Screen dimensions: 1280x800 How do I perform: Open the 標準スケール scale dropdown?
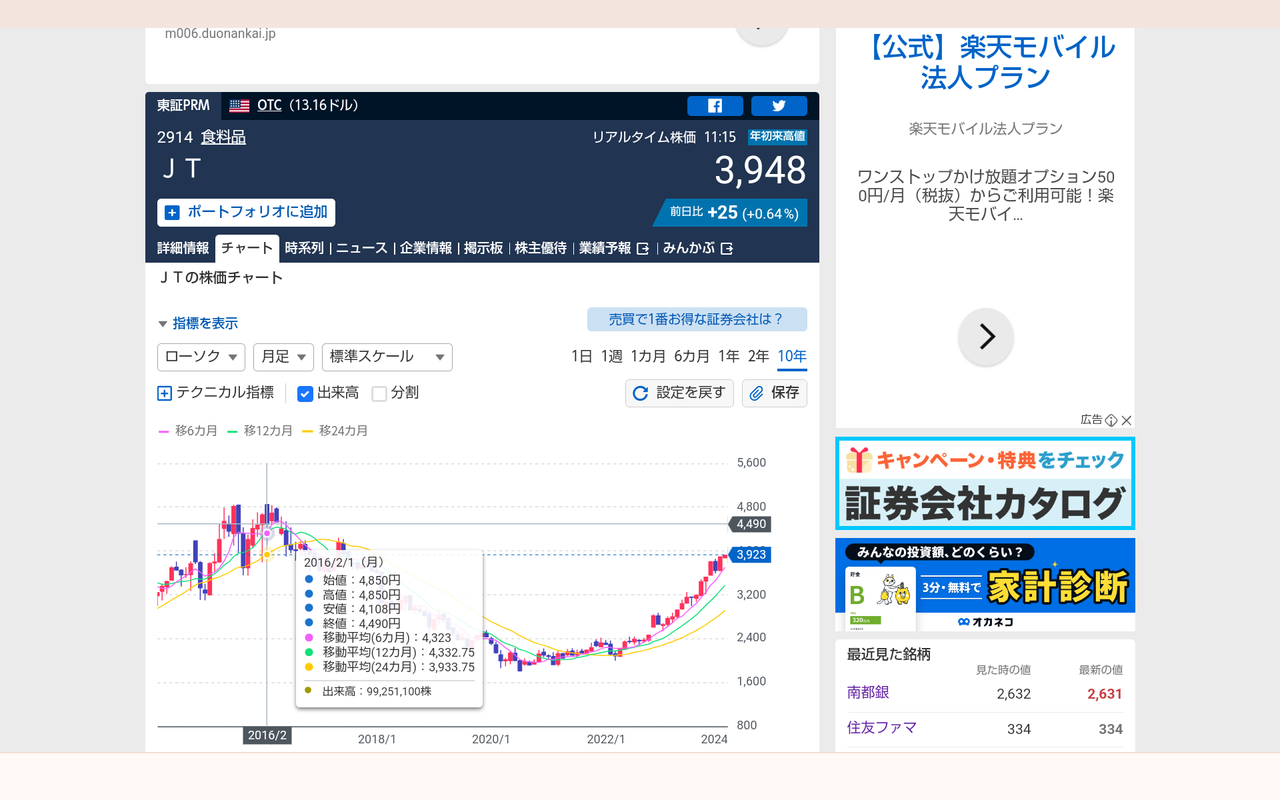click(387, 357)
